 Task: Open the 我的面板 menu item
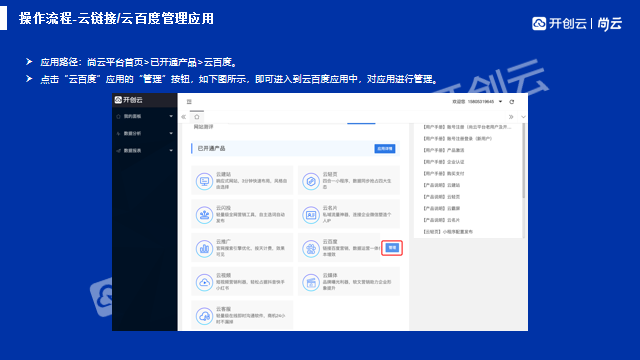[x=144, y=116]
